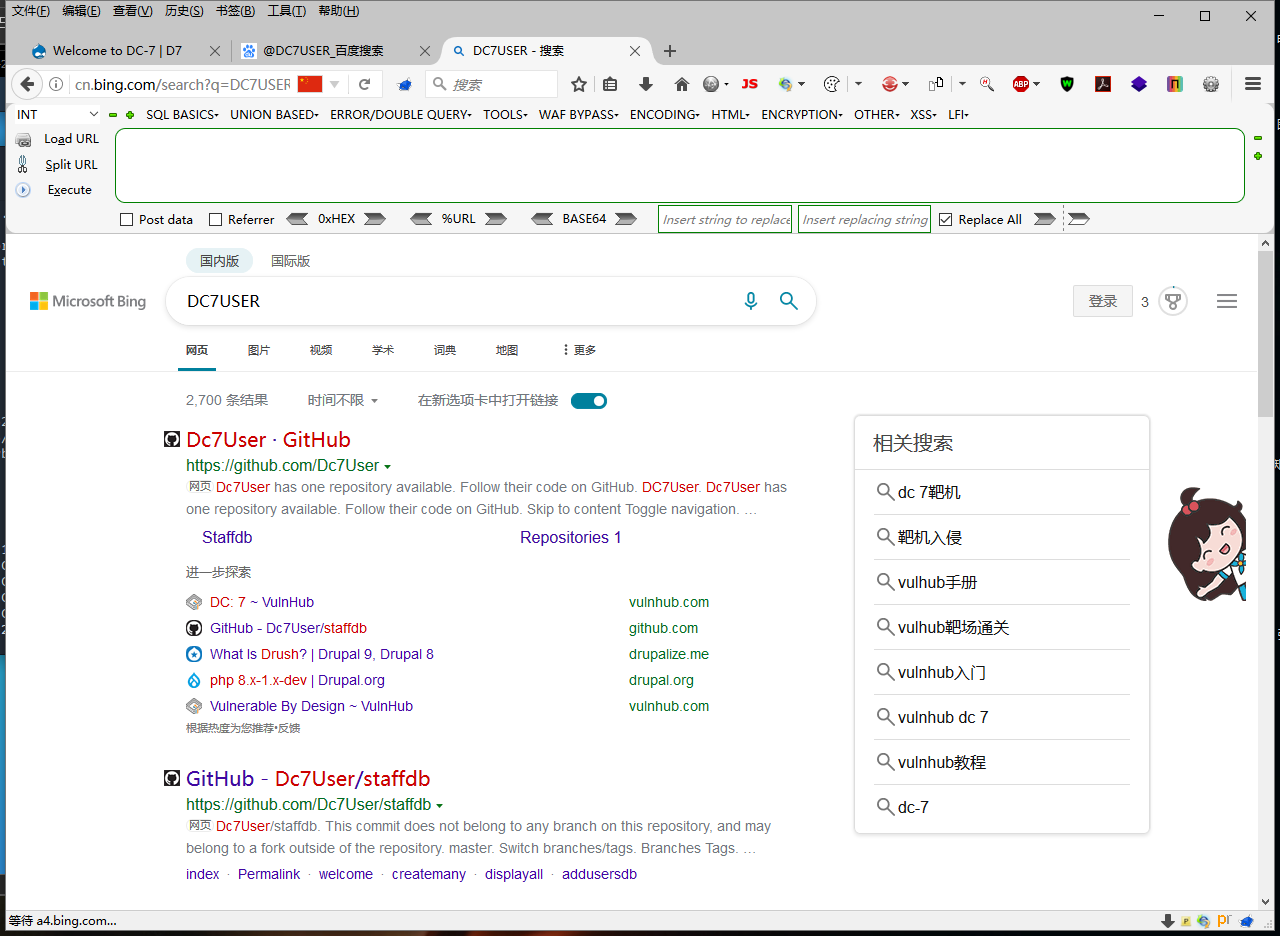The image size is (1280, 936).
Task: Expand the SQL BASICS menu
Action: coord(182,115)
